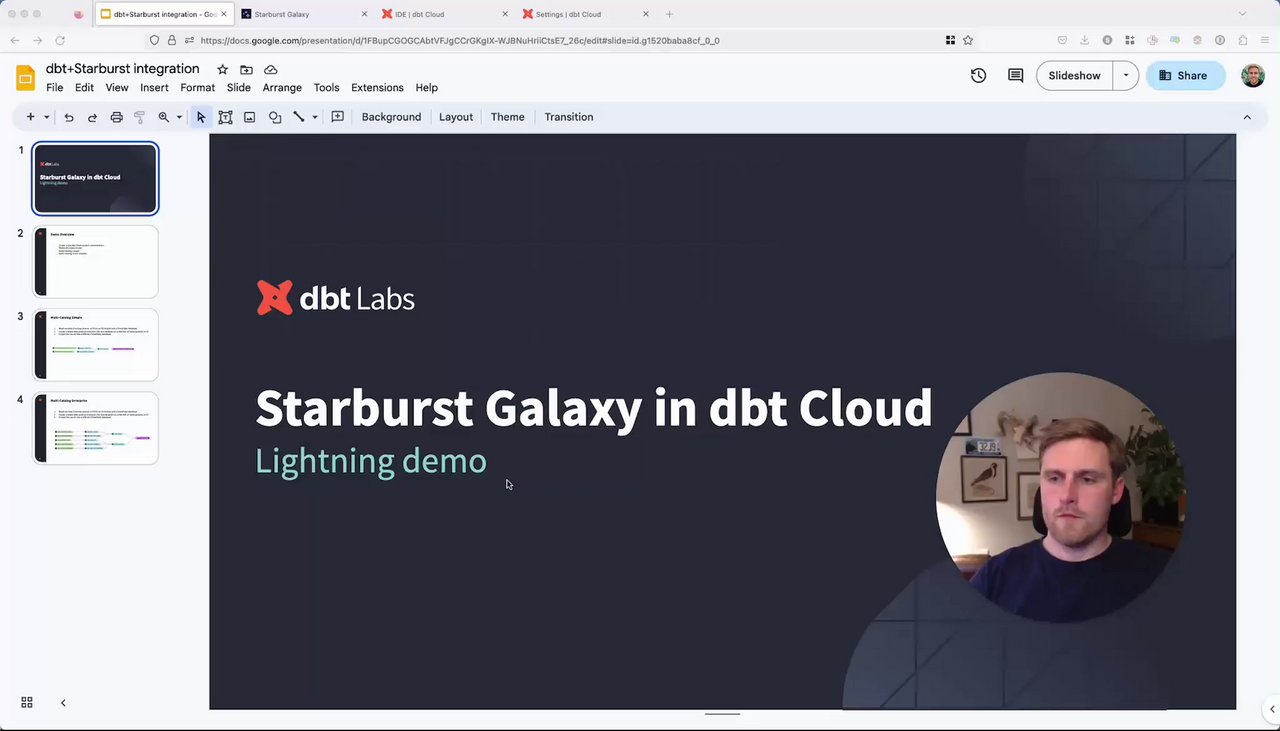This screenshot has width=1280, height=731.
Task: Open the comment history icon
Action: click(x=1016, y=76)
